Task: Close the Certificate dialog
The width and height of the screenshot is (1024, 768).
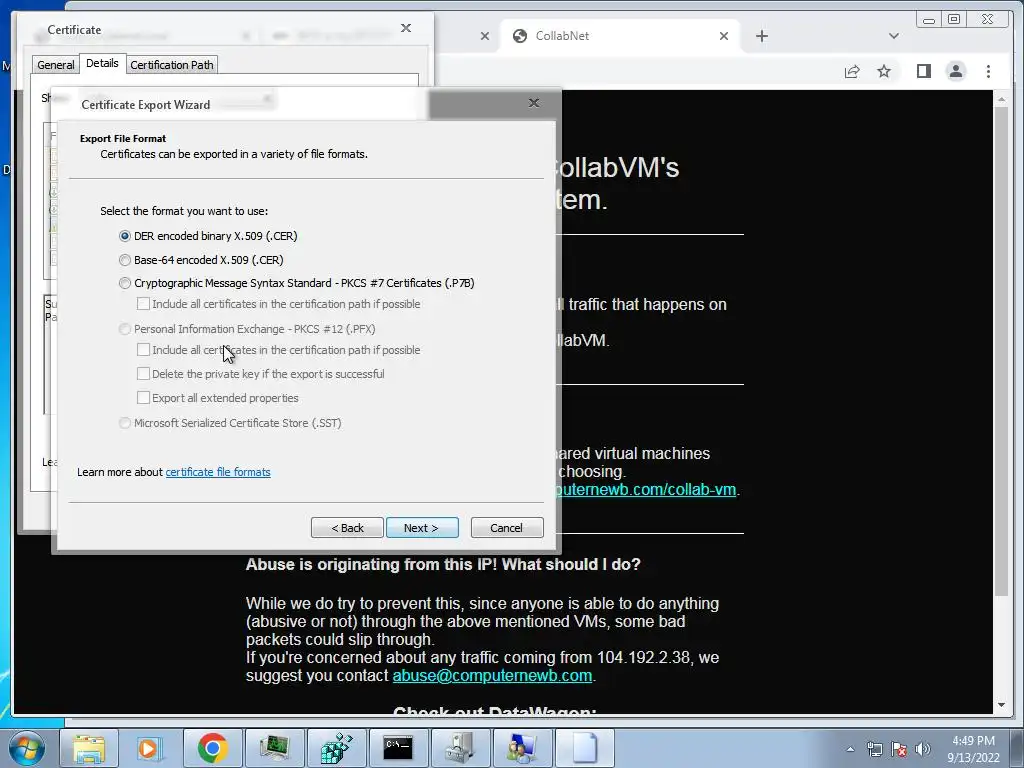Action: pyautogui.click(x=406, y=28)
